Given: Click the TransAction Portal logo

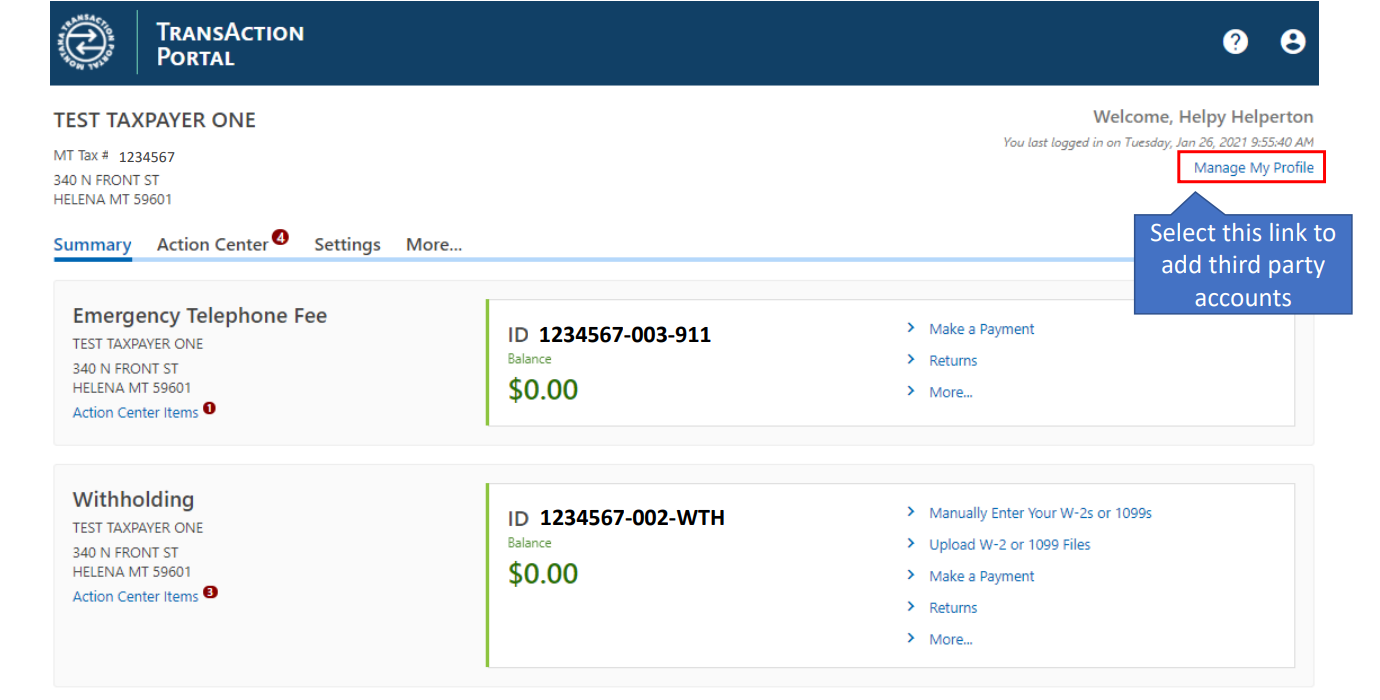Looking at the screenshot, I should [x=86, y=43].
